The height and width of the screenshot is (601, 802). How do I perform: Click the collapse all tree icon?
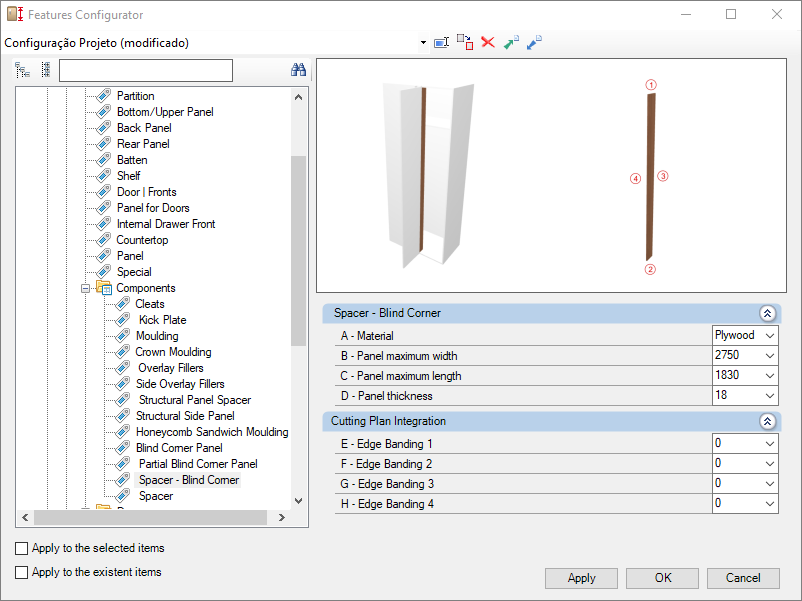coord(45,70)
